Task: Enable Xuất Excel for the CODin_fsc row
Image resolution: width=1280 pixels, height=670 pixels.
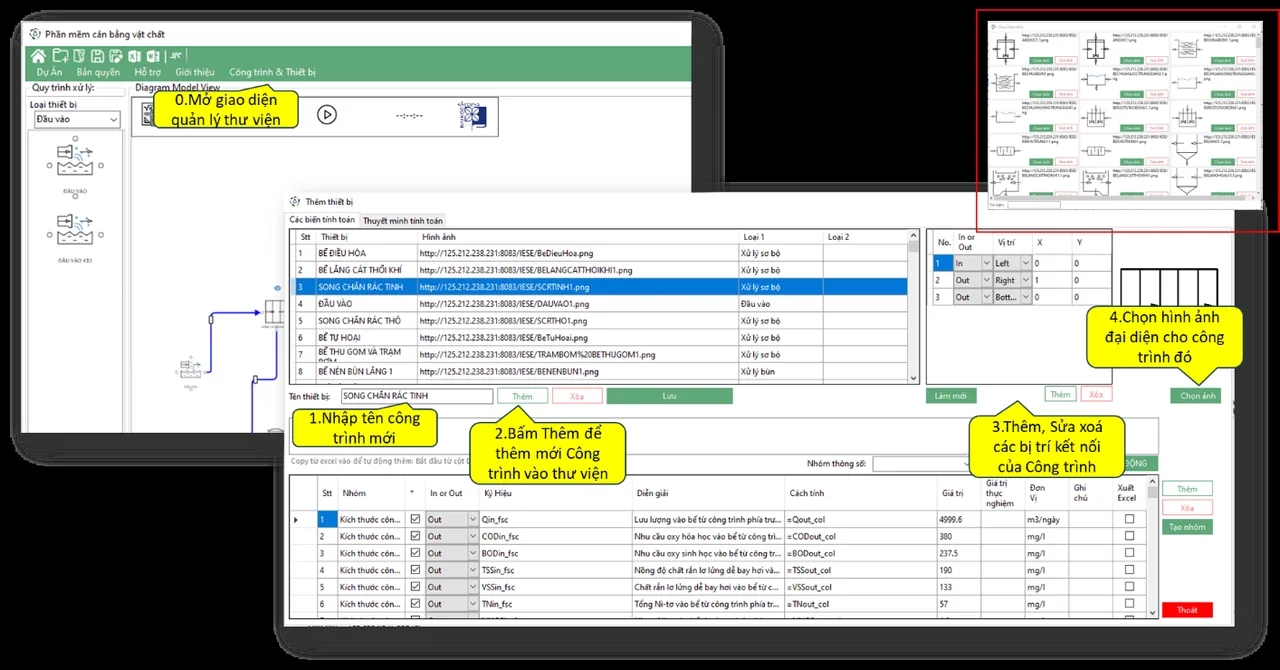Action: tap(1130, 536)
